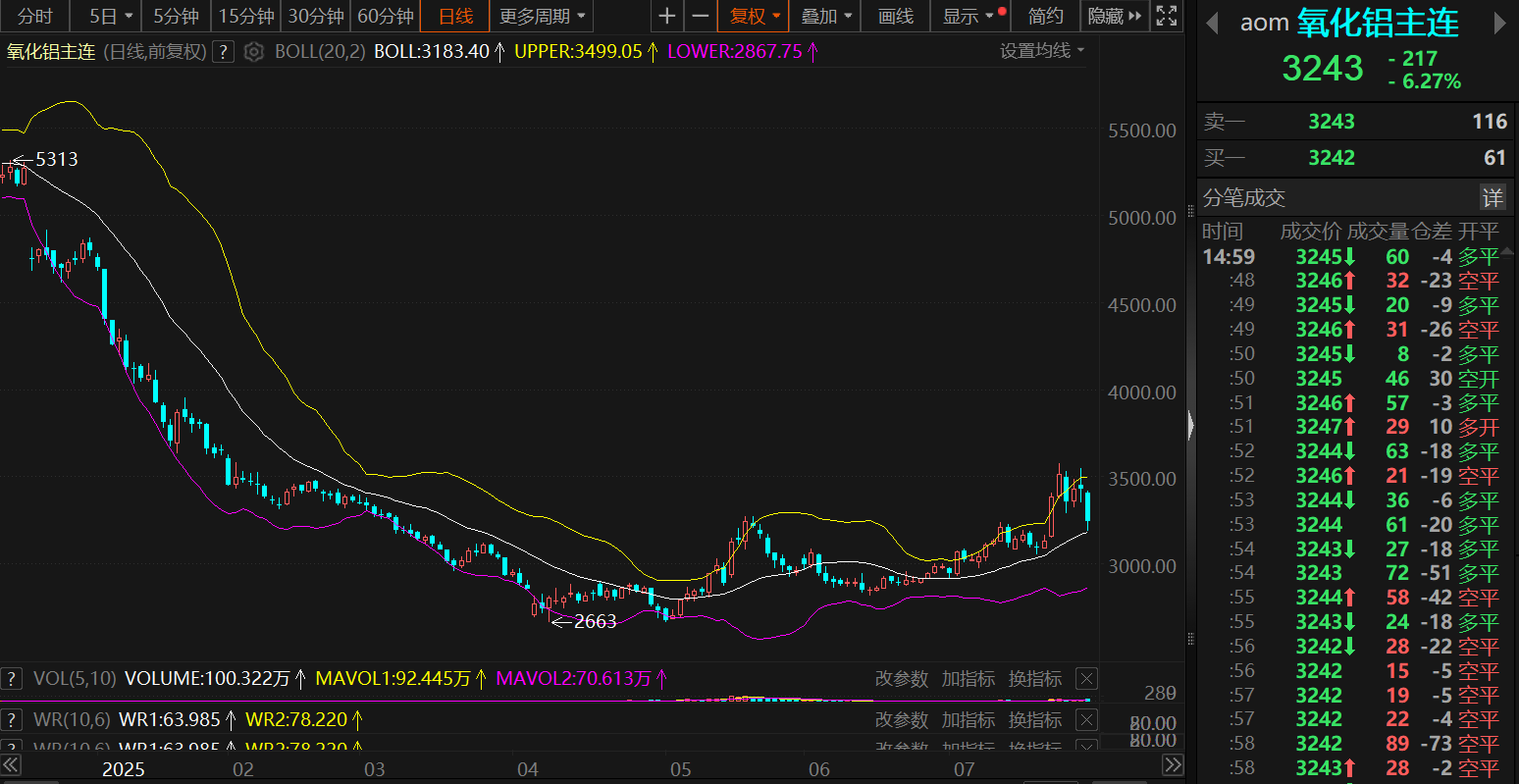Viewport: 1519px width, 784px height.
Task: Select the 60分钟 period tab
Action: (x=385, y=16)
